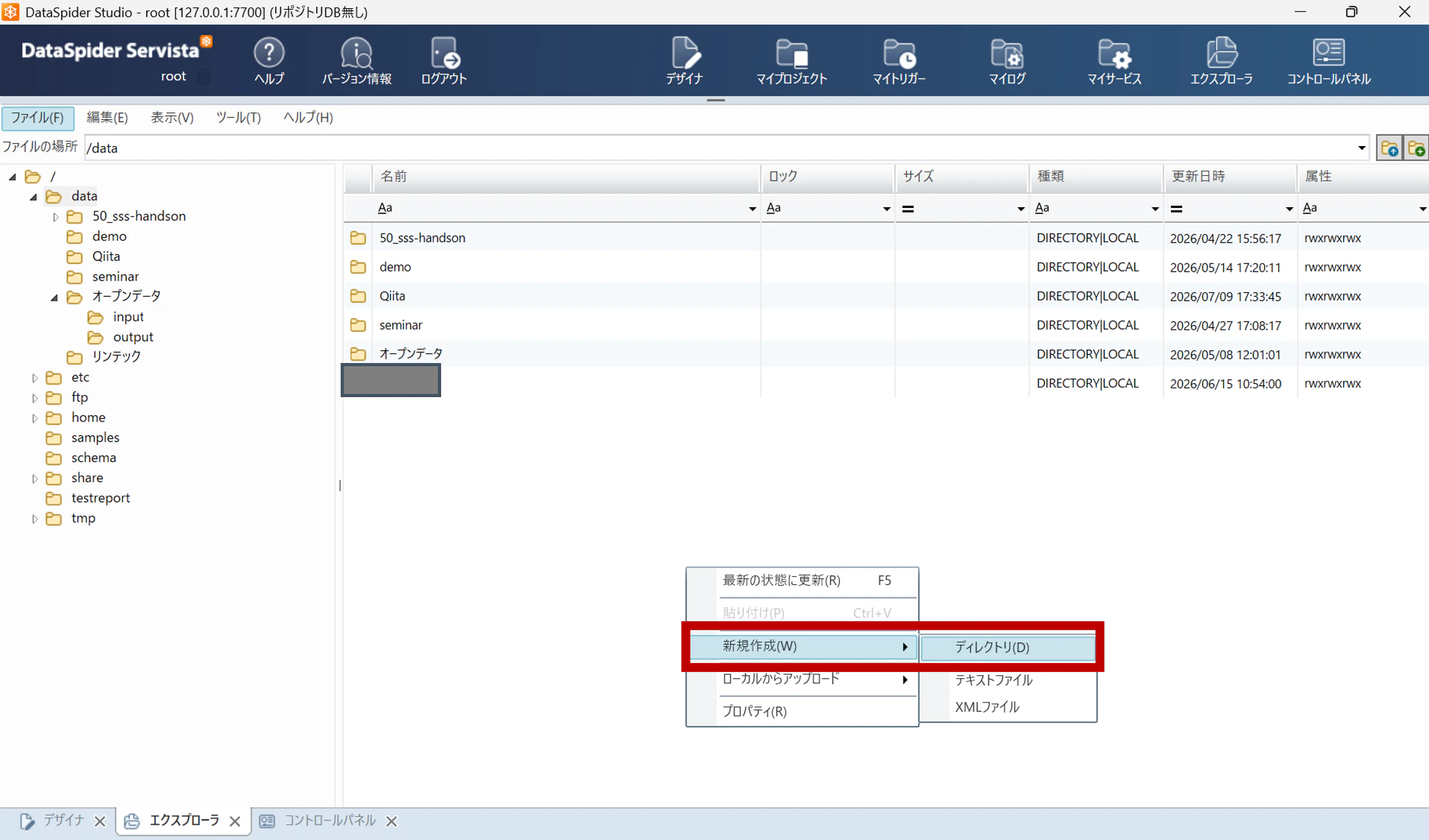Open My Projects (マイプロジェクト) icon

tap(791, 61)
